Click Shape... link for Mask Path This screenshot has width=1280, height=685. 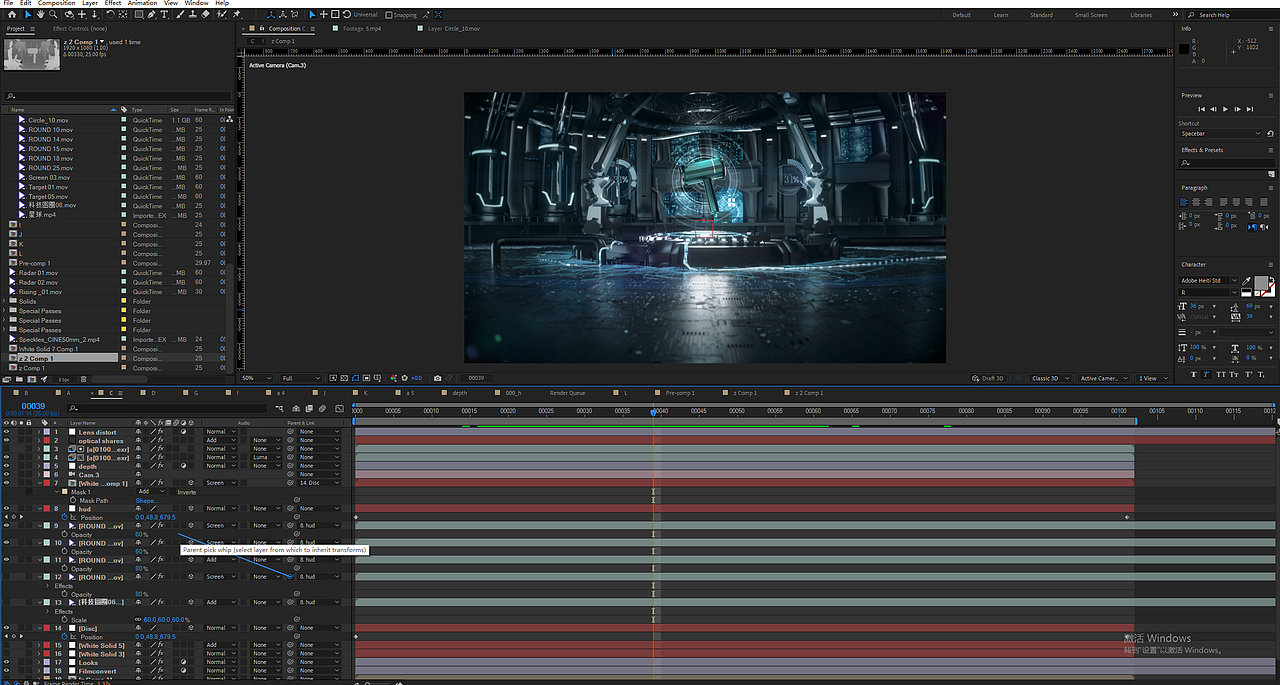147,501
